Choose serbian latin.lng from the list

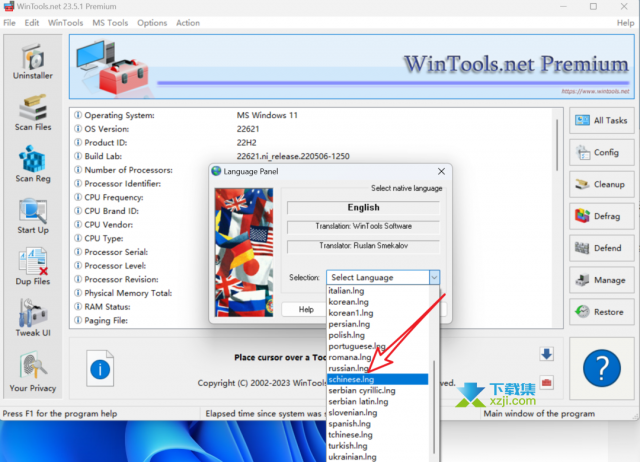pos(378,402)
